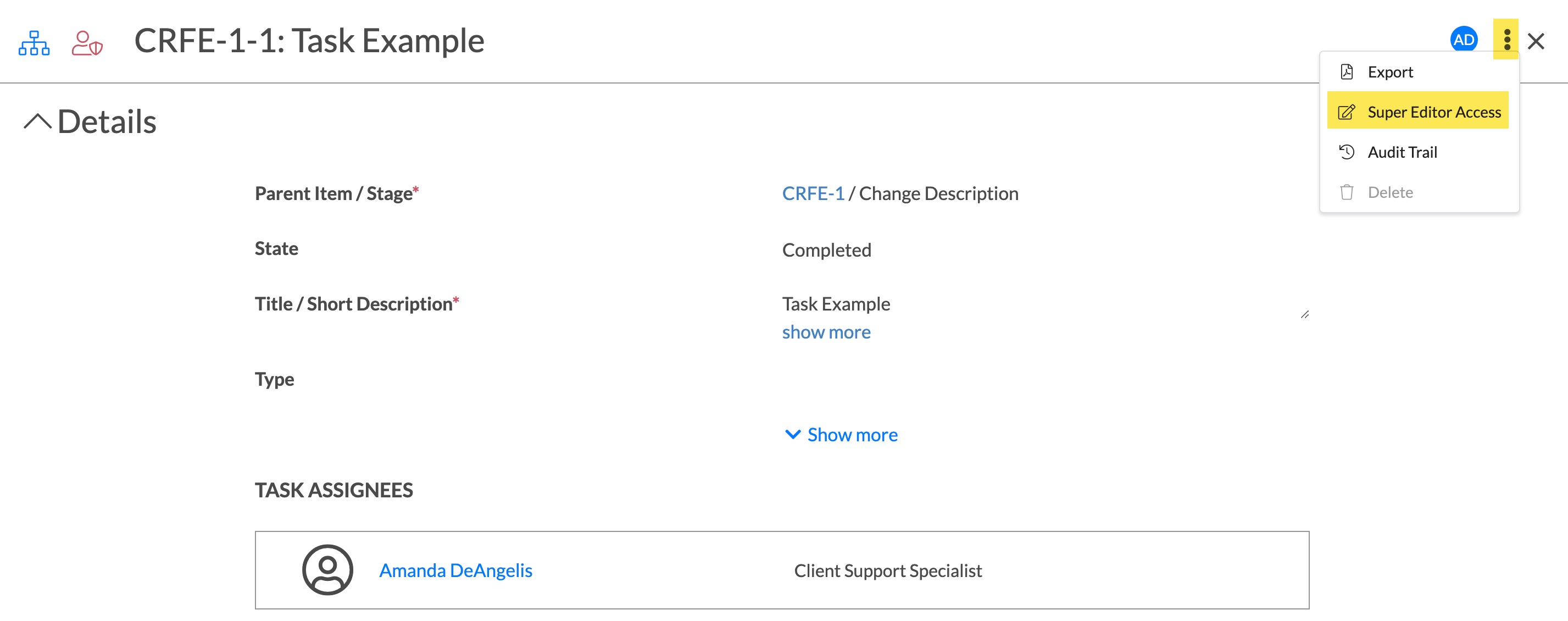Click the Delete trash can icon
This screenshot has width=1568, height=621.
1347,192
